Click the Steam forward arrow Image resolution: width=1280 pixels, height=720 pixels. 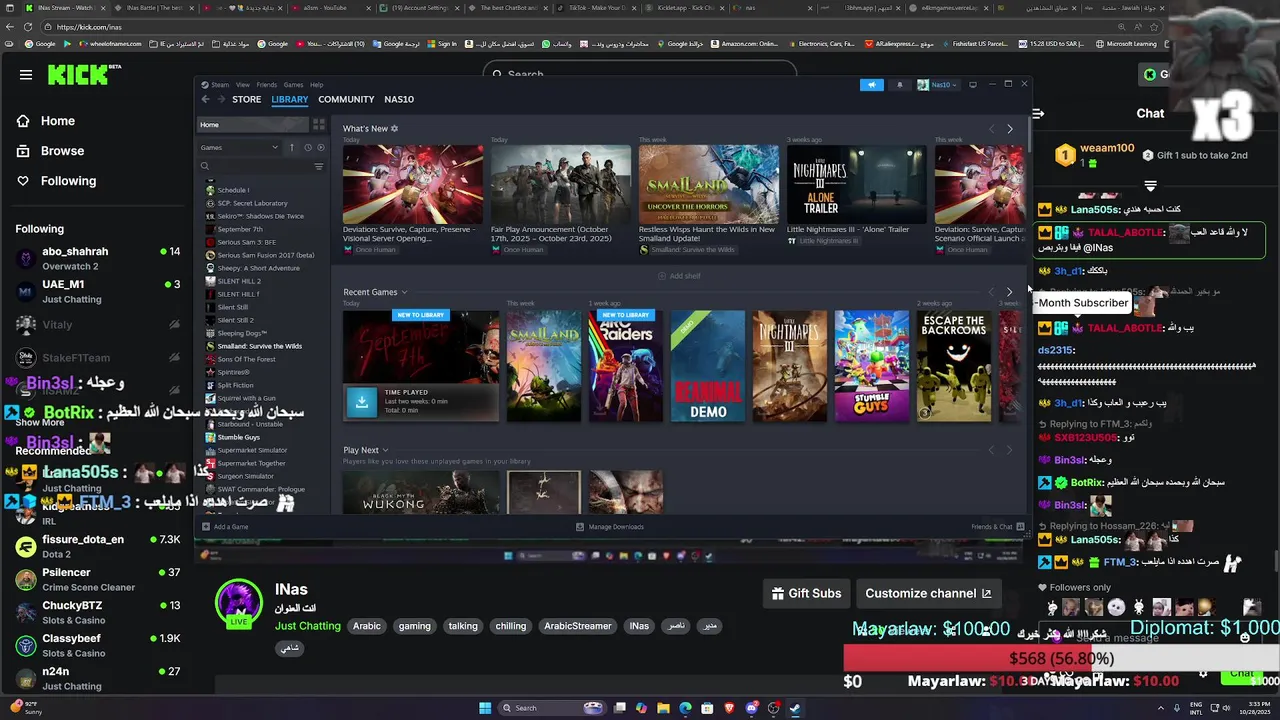coord(221,99)
